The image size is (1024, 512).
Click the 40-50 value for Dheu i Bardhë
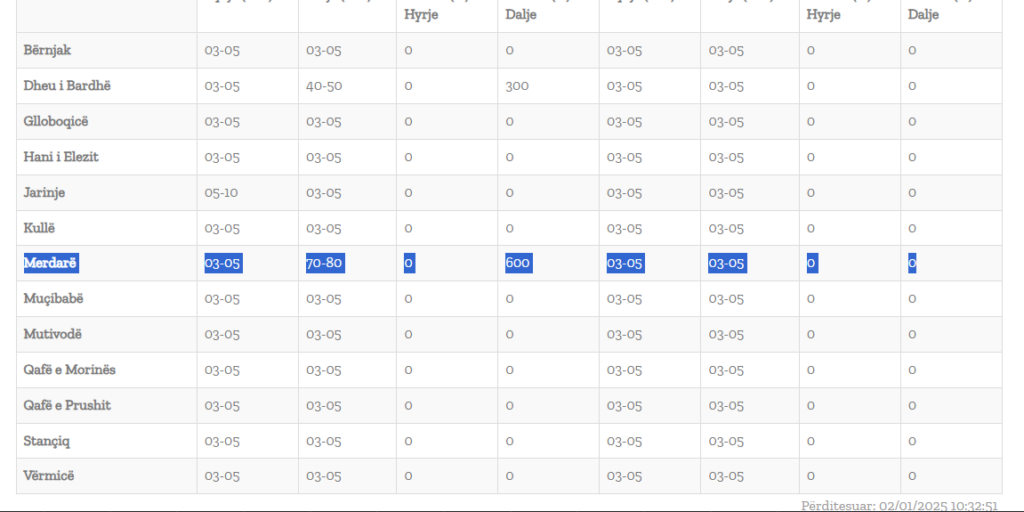(324, 86)
